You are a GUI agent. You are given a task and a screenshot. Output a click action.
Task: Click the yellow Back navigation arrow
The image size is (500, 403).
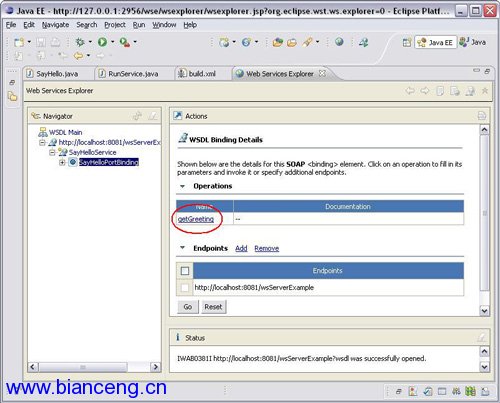[x=79, y=56]
